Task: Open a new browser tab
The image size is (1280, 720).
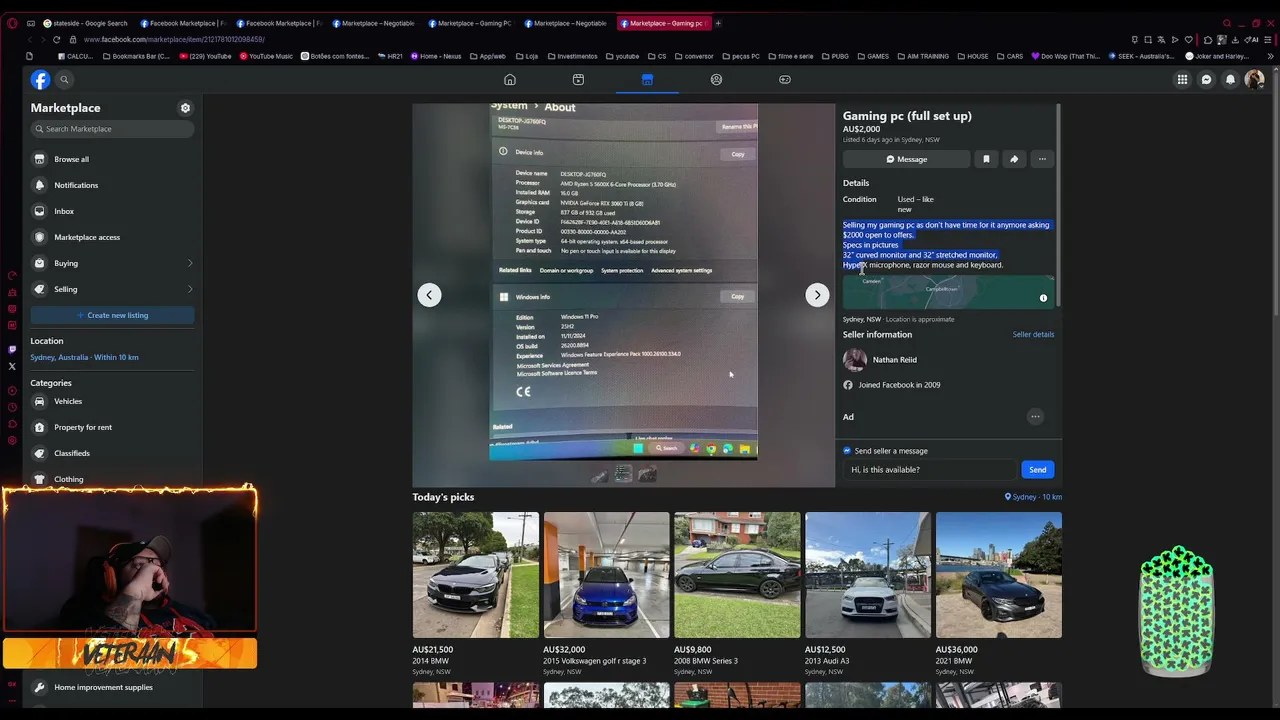Action: pos(718,23)
